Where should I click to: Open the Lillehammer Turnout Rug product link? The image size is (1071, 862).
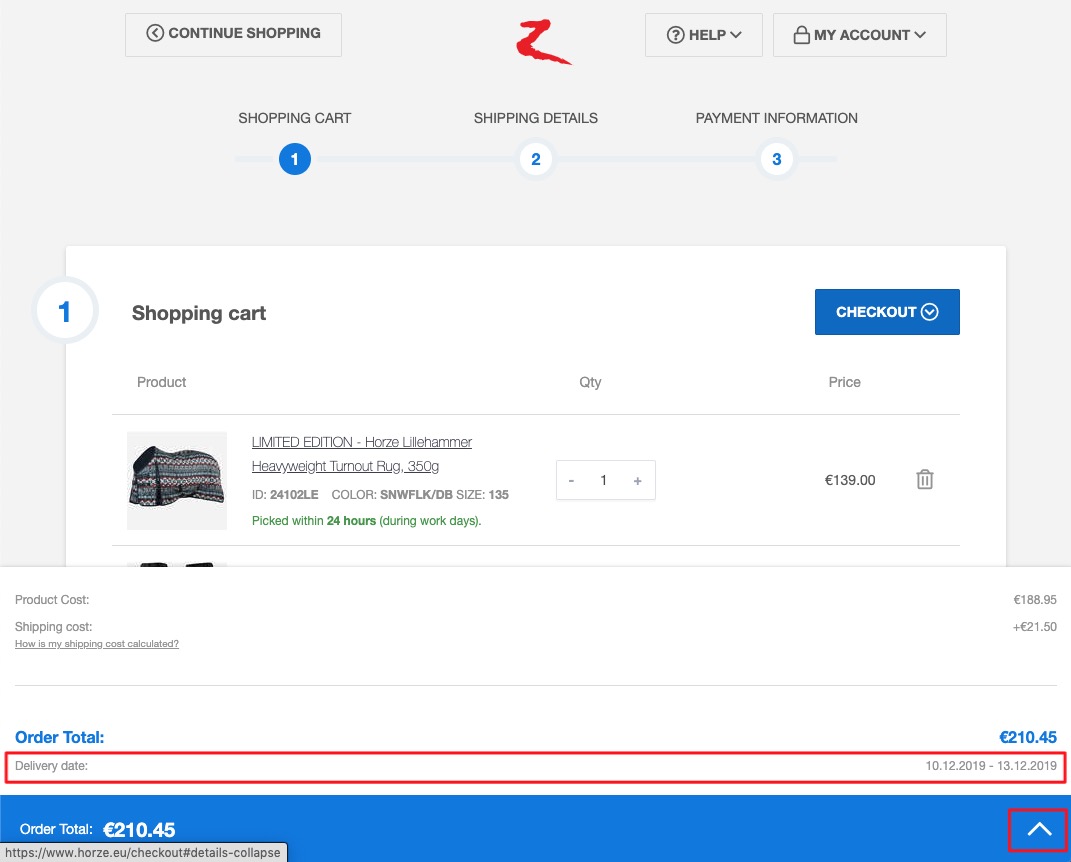point(361,454)
